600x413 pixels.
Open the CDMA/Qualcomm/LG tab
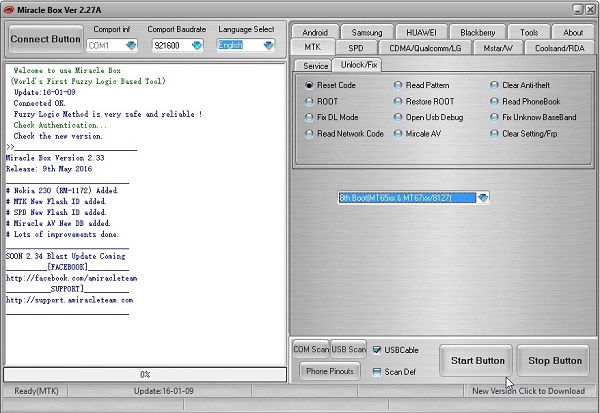pyautogui.click(x=424, y=47)
